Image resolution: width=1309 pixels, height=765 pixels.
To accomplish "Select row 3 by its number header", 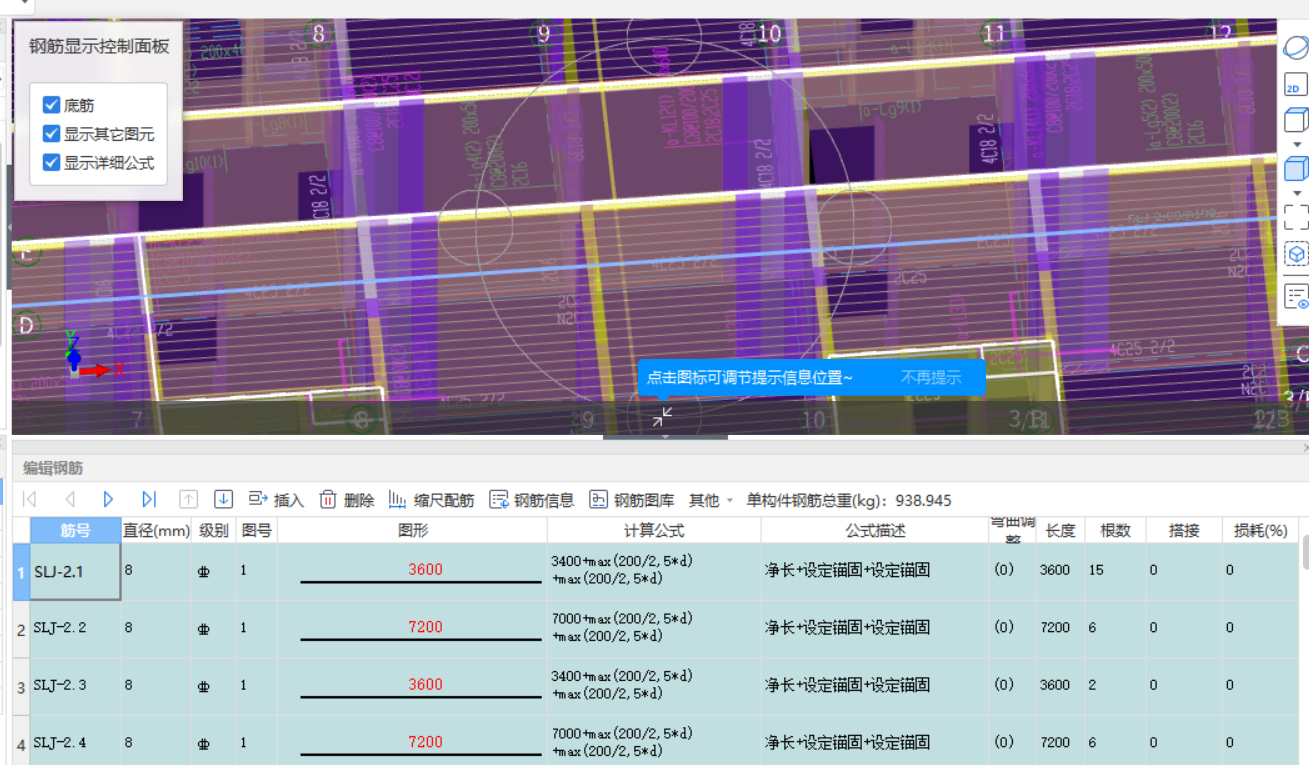I will tap(21, 687).
